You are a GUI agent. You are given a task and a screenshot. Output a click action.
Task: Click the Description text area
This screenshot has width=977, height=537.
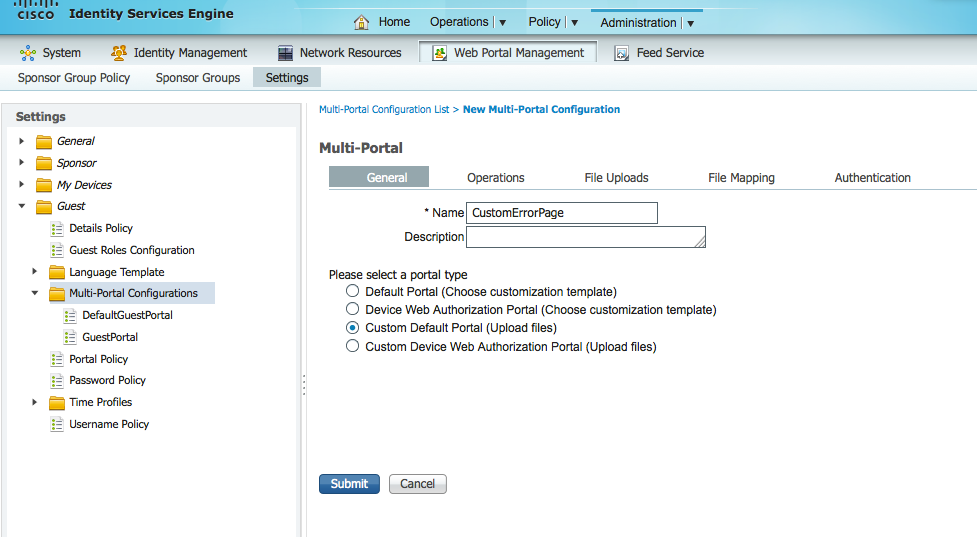tap(586, 237)
